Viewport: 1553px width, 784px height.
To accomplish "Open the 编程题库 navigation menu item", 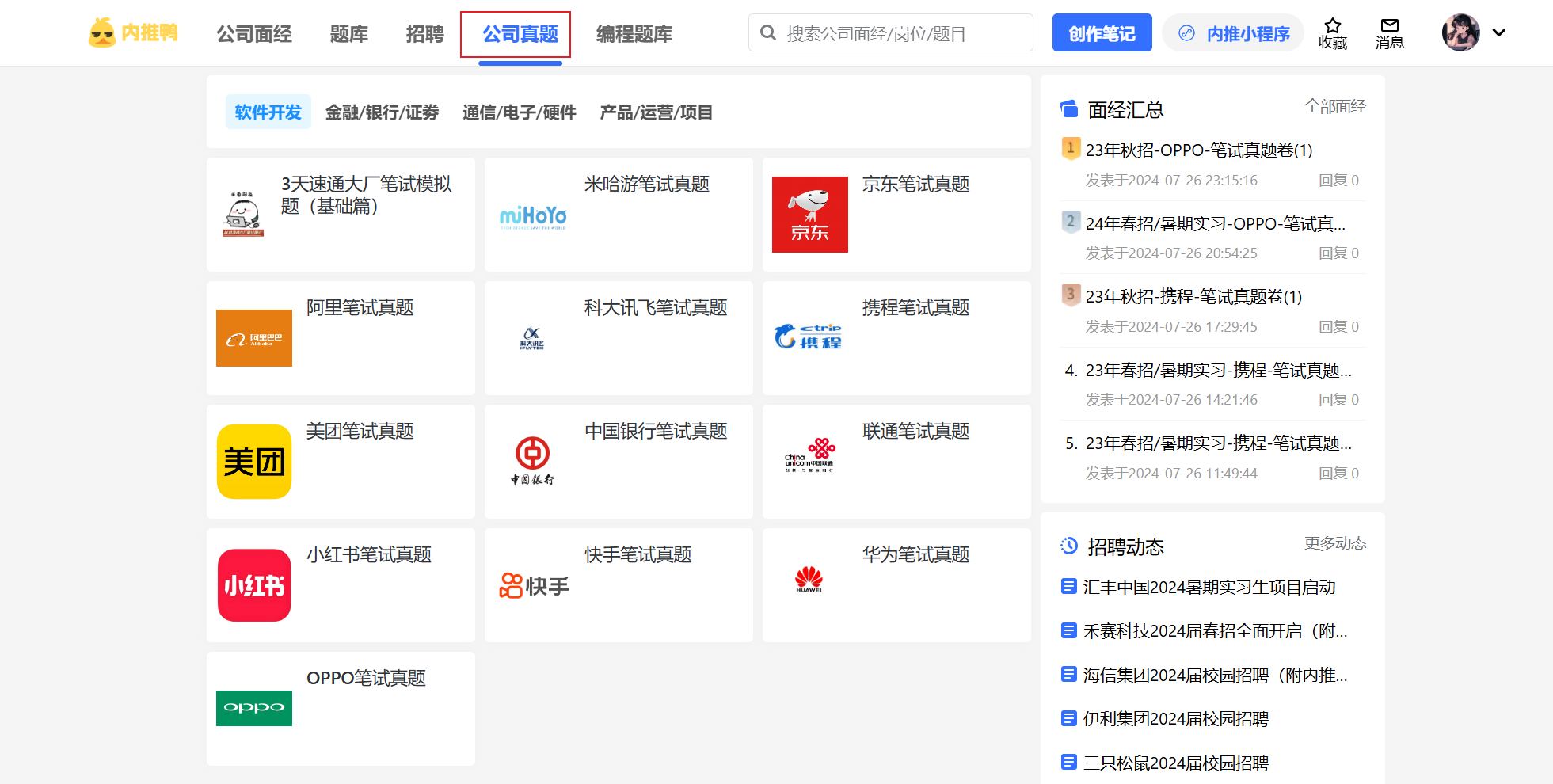I will click(x=634, y=34).
